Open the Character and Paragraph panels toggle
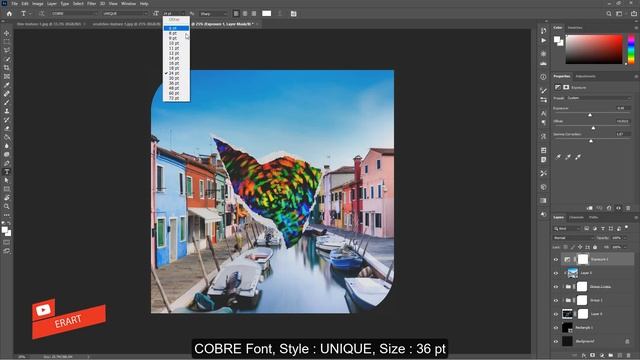 (293, 13)
